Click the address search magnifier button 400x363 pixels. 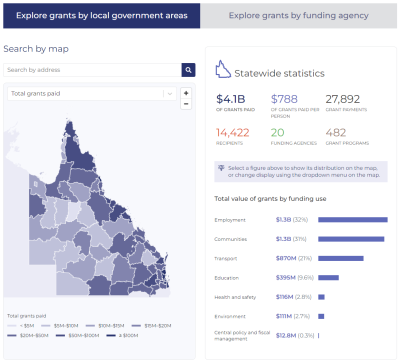pos(188,70)
